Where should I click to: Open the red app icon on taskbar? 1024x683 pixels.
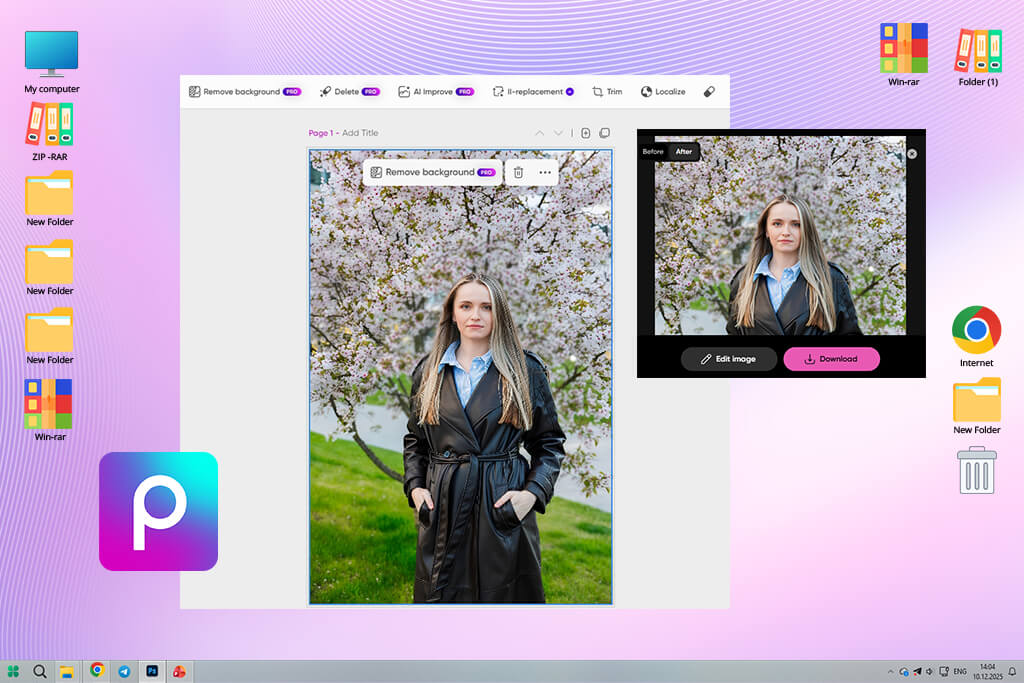(179, 671)
